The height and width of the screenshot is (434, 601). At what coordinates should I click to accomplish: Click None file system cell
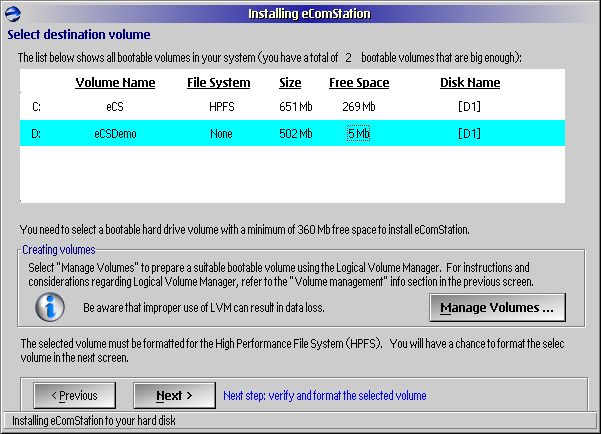click(221, 134)
